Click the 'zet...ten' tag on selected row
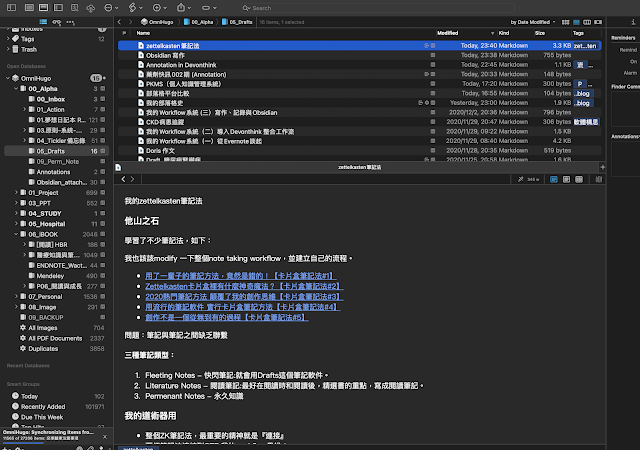Image resolution: width=640 pixels, height=450 pixels. (x=585, y=46)
